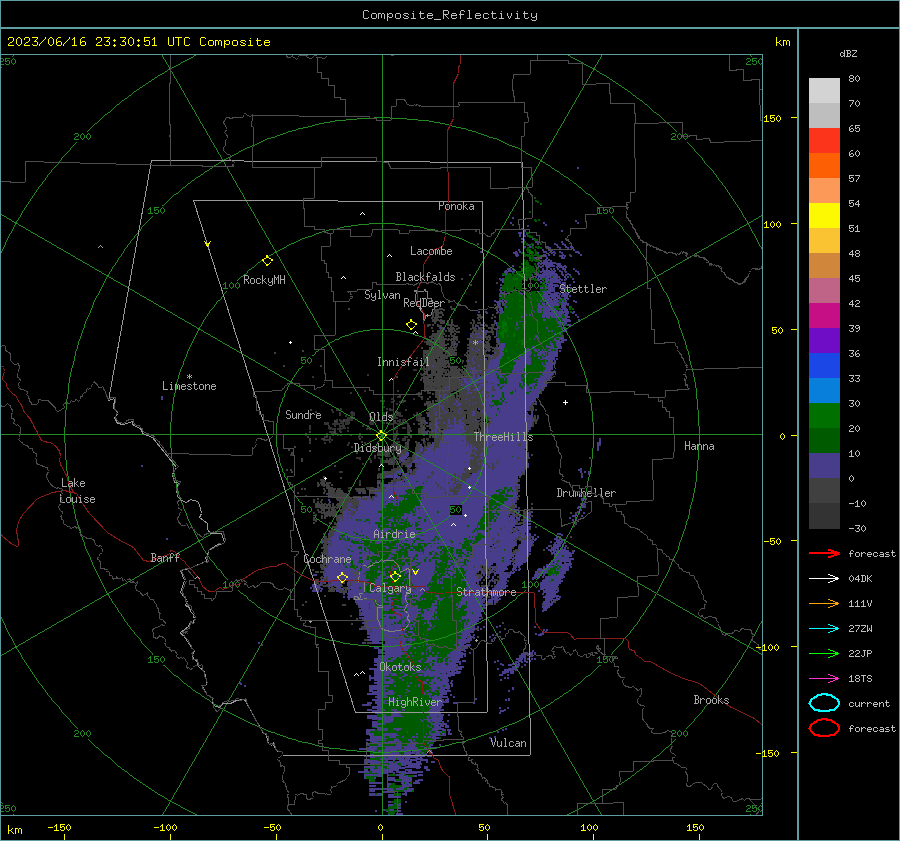
Task: Click the Ponoka map label
Action: [x=456, y=206]
